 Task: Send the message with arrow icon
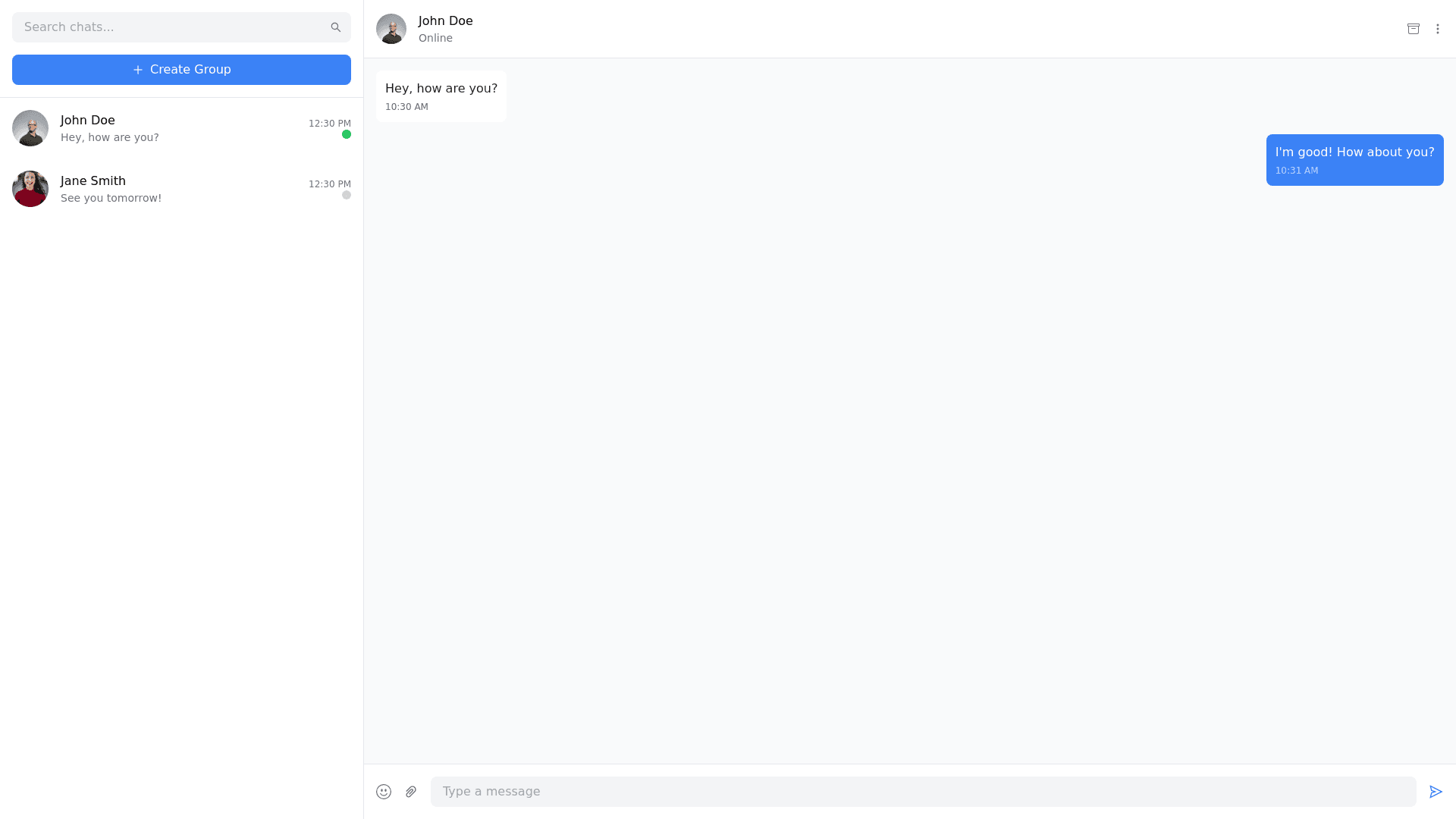pyautogui.click(x=1436, y=792)
